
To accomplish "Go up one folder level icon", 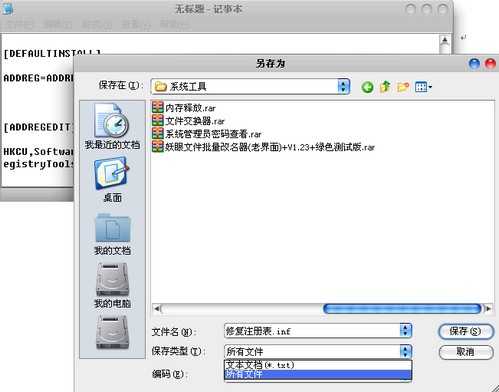I will [385, 87].
